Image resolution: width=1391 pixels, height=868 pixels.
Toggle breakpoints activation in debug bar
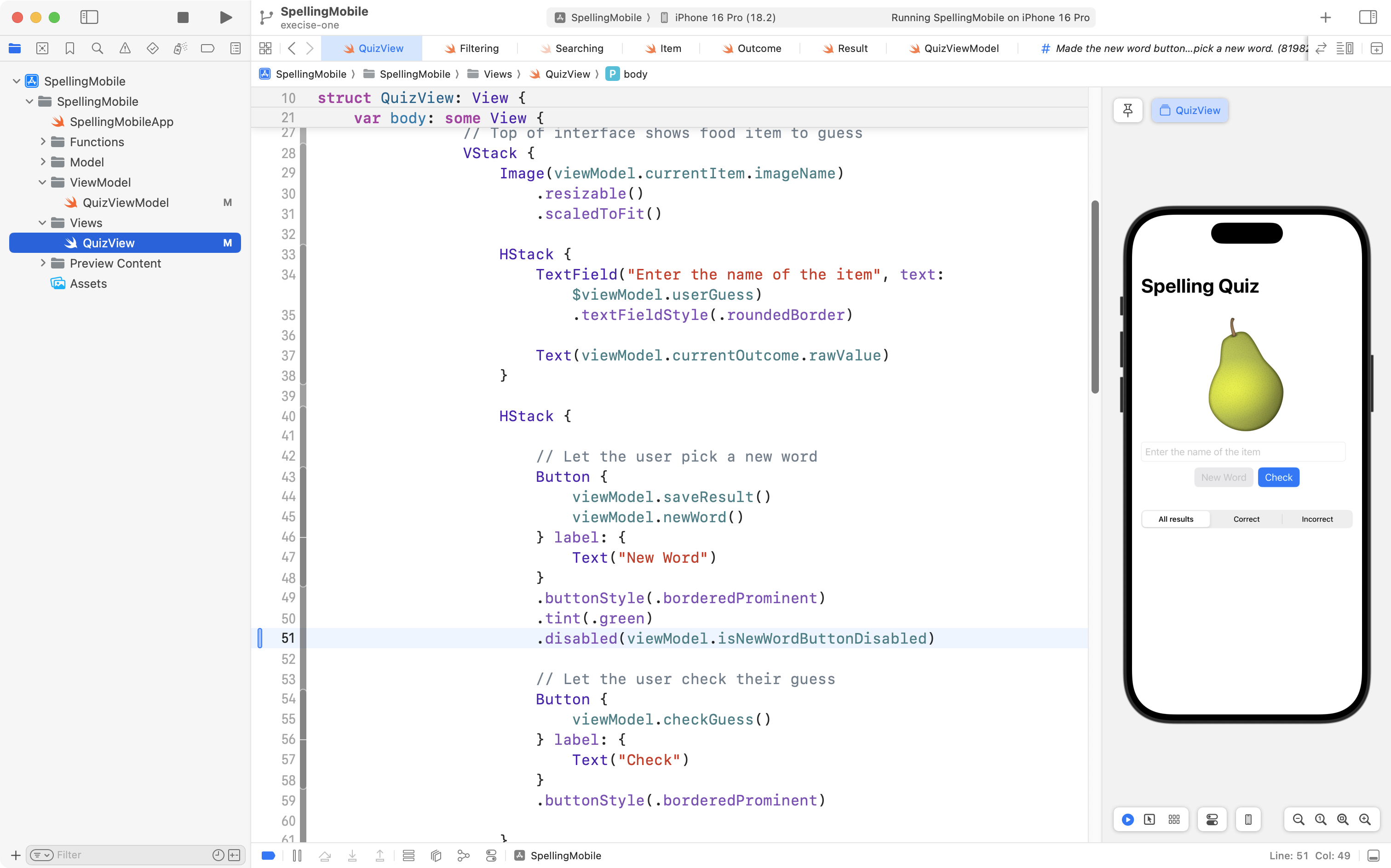point(268,856)
